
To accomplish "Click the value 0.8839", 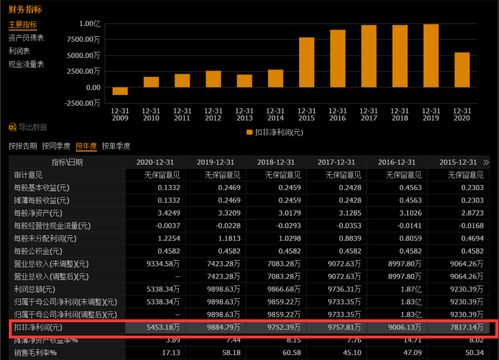I will [350, 238].
